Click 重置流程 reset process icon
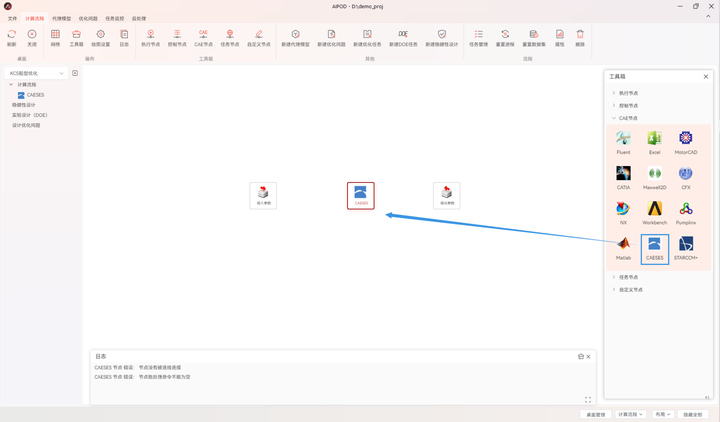 tap(505, 34)
